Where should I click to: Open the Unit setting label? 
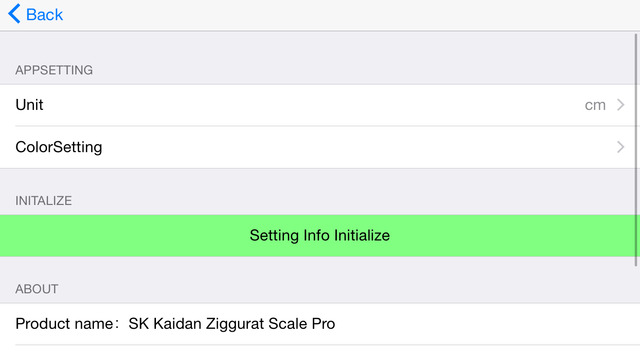29,105
